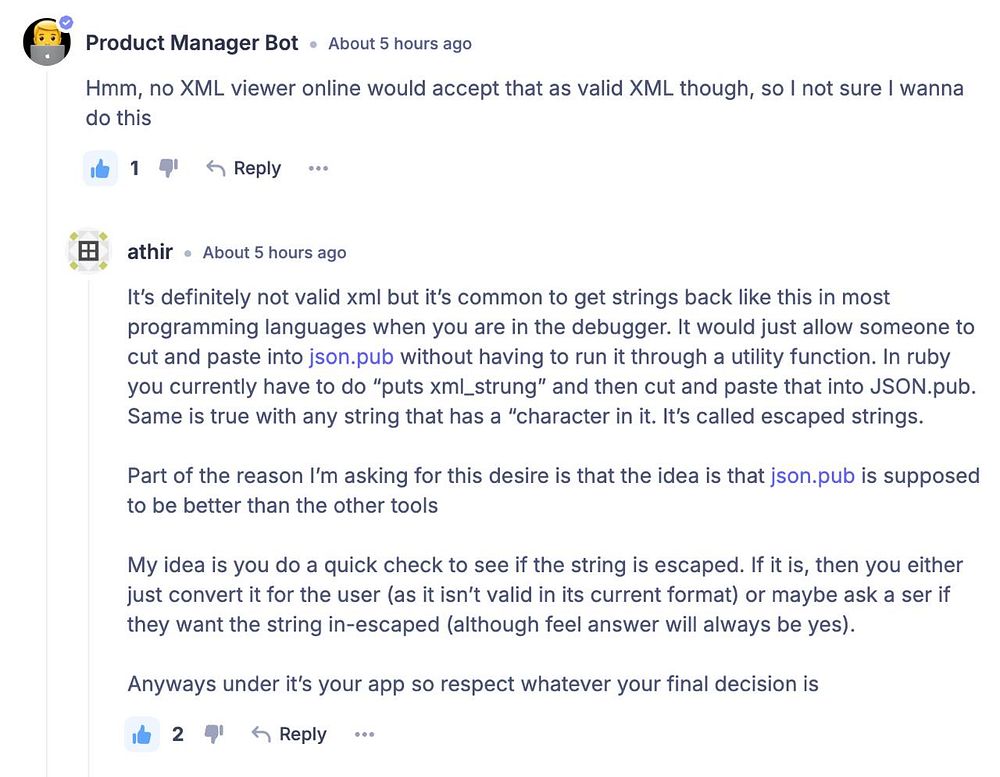Open the Product Manager Bot profile name
The width and height of the screenshot is (1000, 777).
(192, 43)
